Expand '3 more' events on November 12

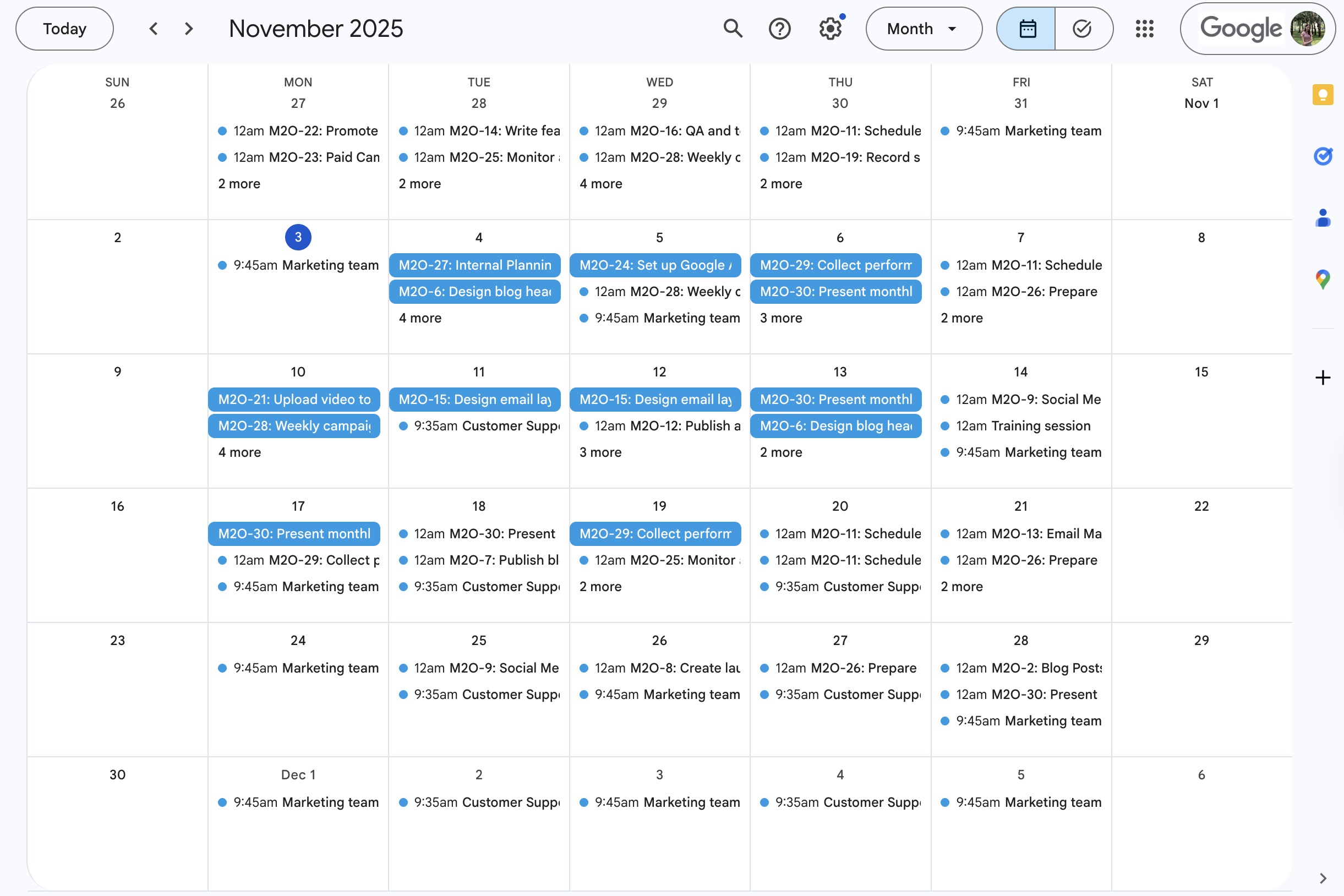click(600, 452)
